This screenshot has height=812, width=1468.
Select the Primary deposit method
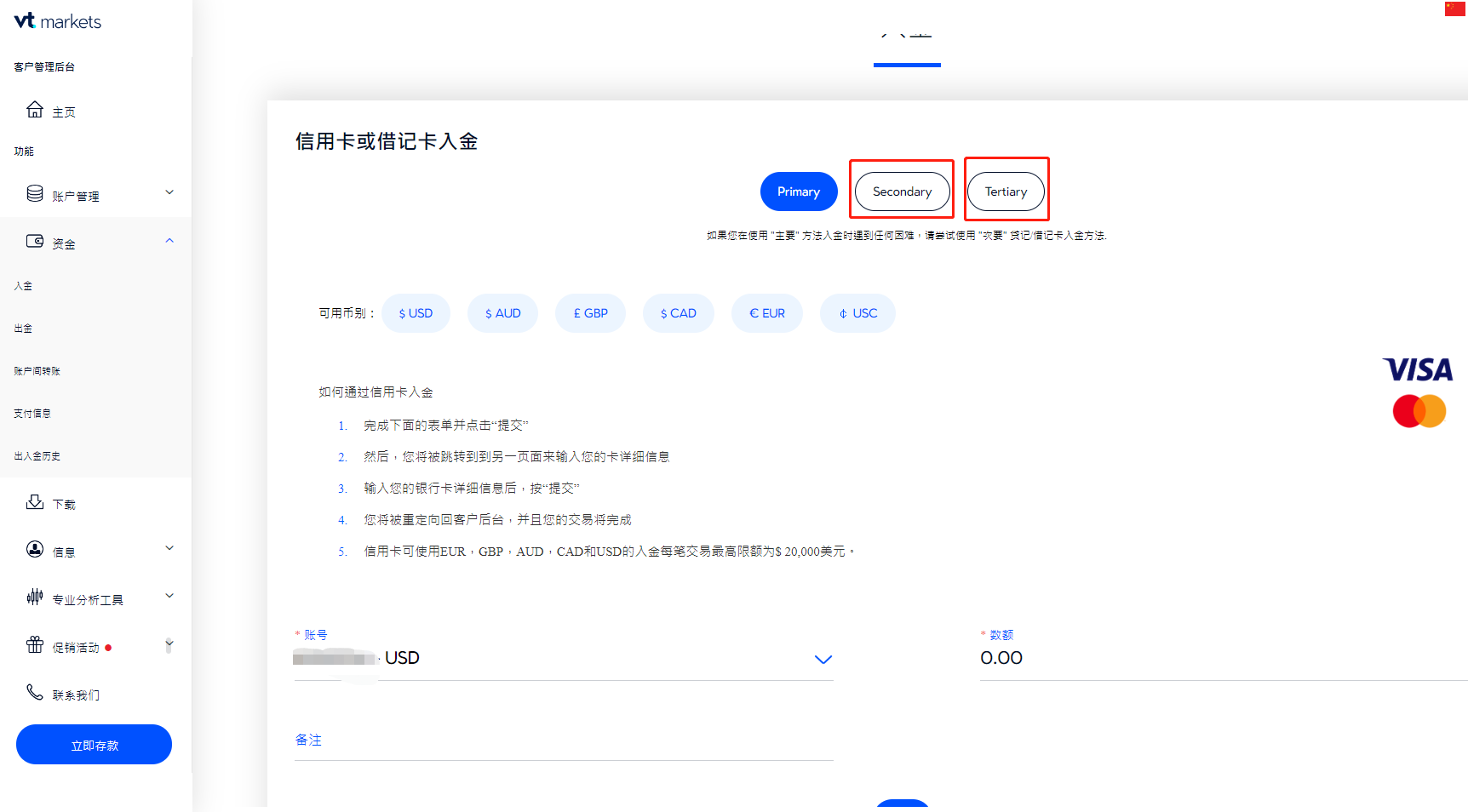pyautogui.click(x=798, y=192)
